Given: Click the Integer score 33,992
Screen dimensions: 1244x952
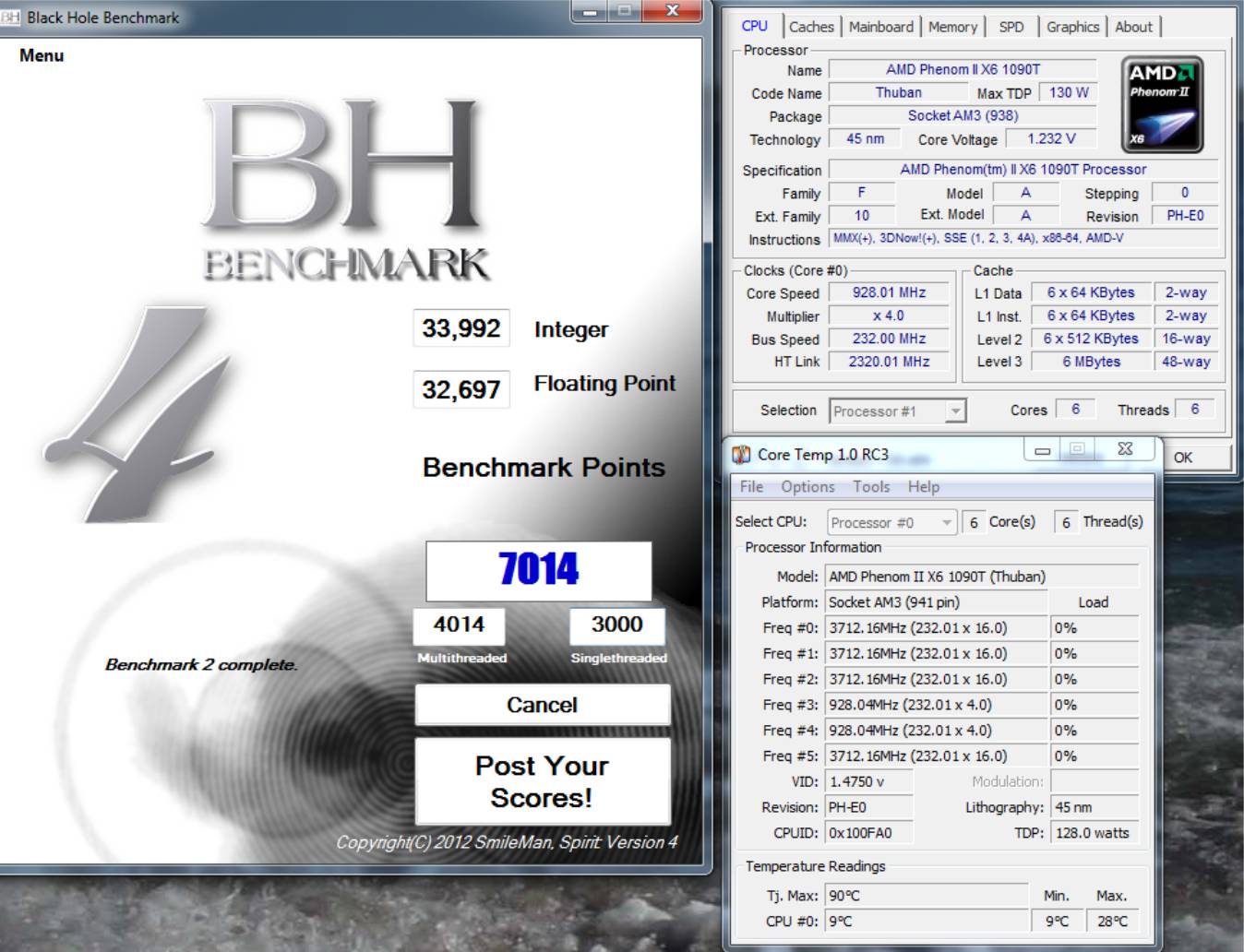Looking at the screenshot, I should [461, 328].
